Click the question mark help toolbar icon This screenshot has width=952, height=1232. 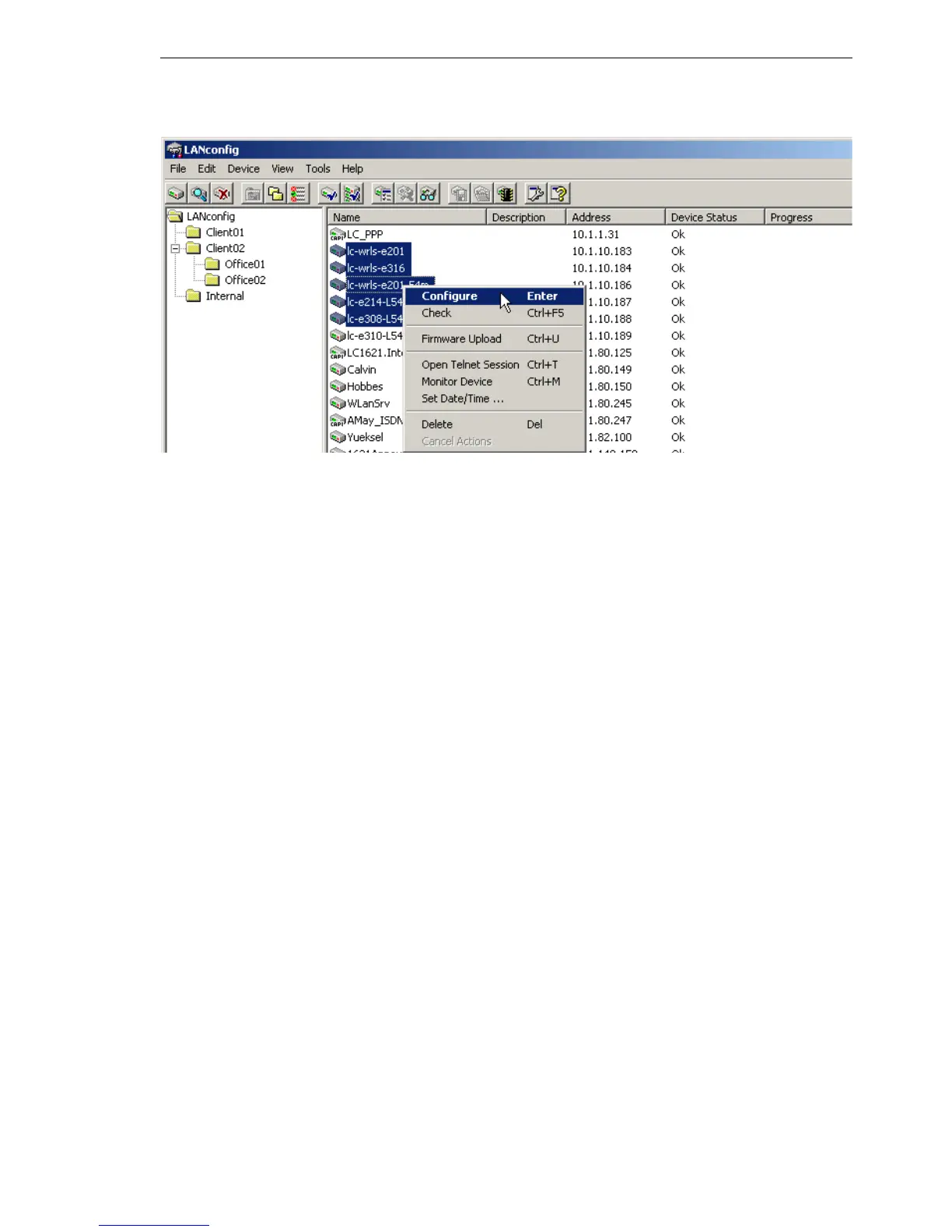pos(558,194)
